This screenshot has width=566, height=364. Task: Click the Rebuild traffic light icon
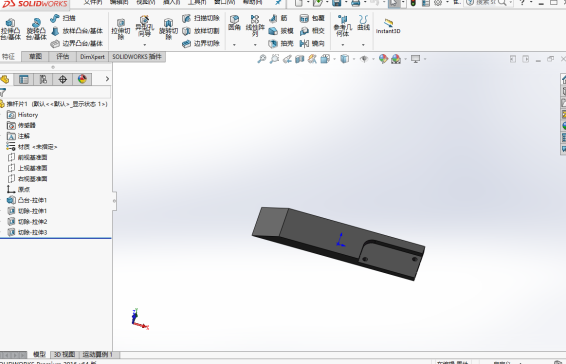[x=413, y=3]
